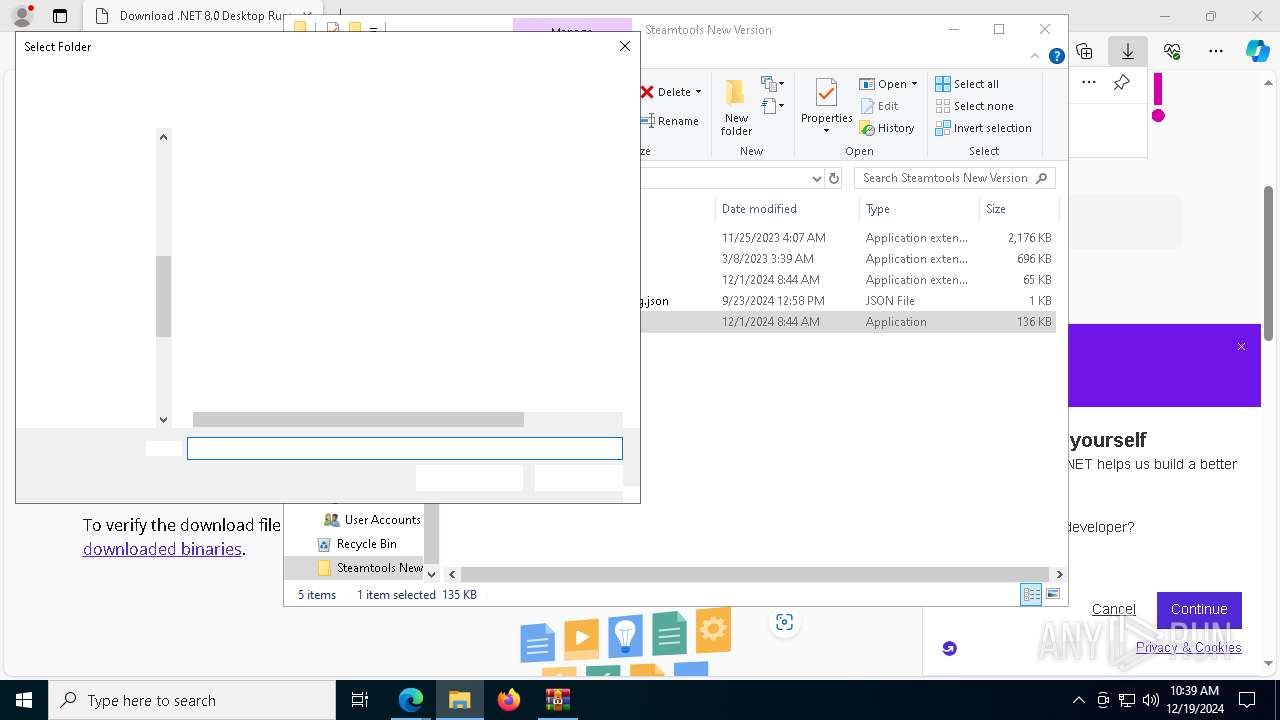Screen dimensions: 1280x720
Task: Select the 2,176 KB file row
Action: pos(849,238)
